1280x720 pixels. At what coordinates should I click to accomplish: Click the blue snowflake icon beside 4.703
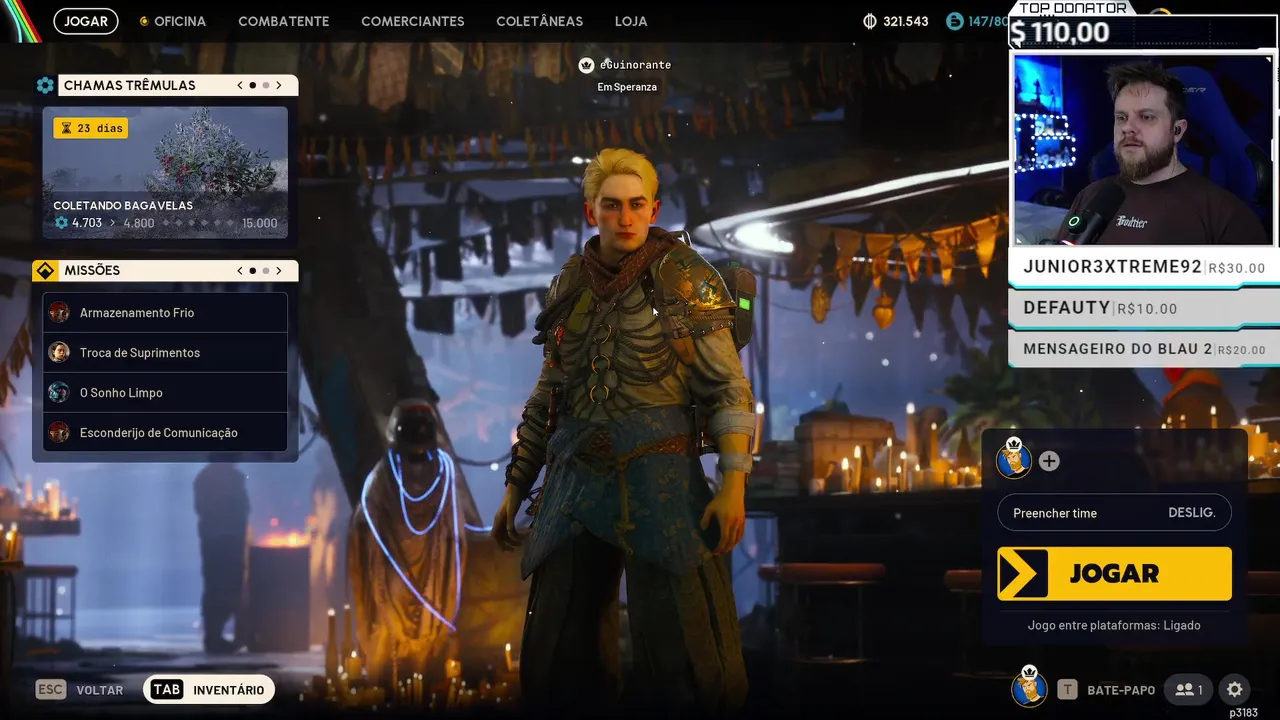click(62, 223)
